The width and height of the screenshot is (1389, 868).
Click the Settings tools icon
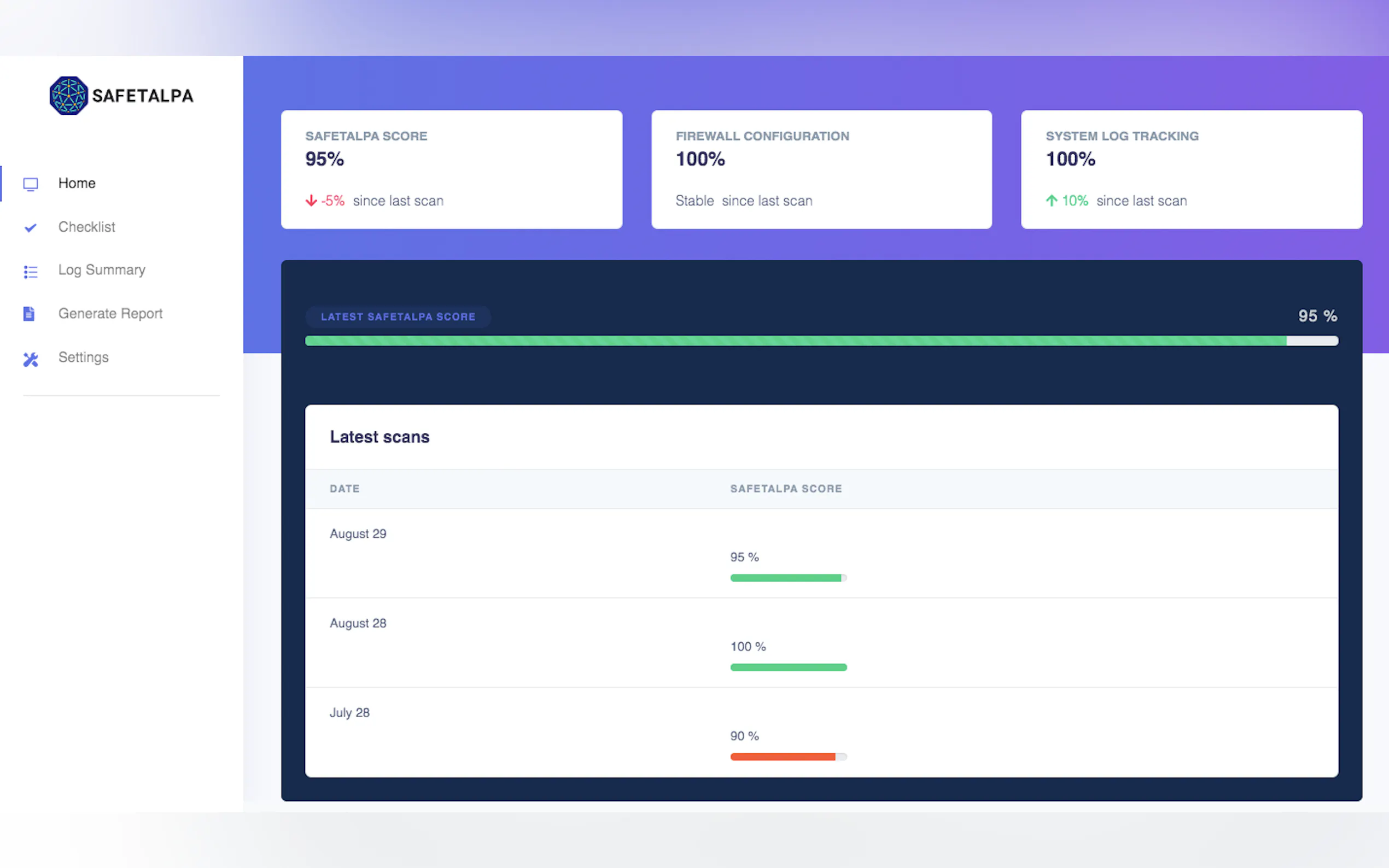[31, 359]
